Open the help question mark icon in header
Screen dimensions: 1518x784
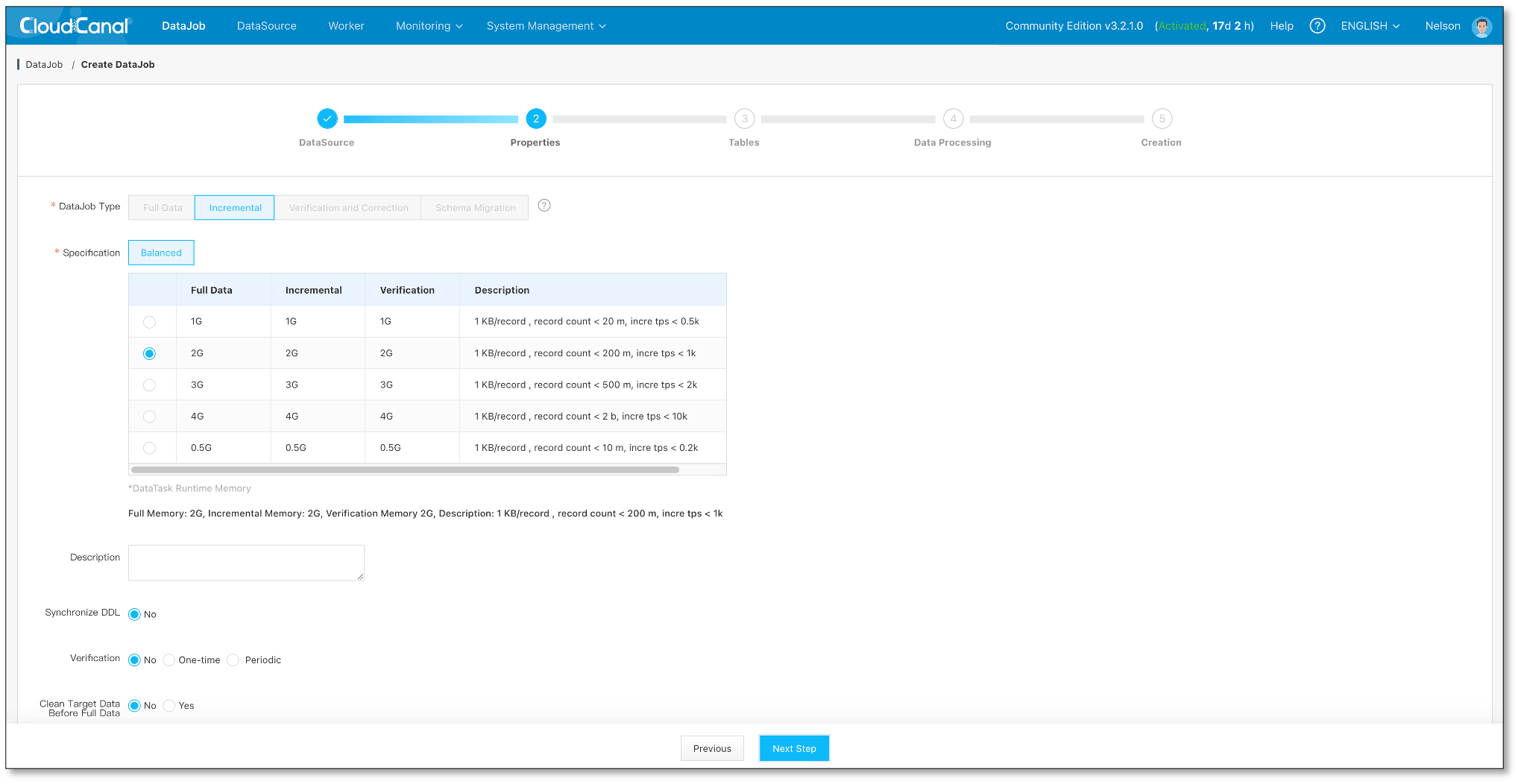pos(1317,26)
